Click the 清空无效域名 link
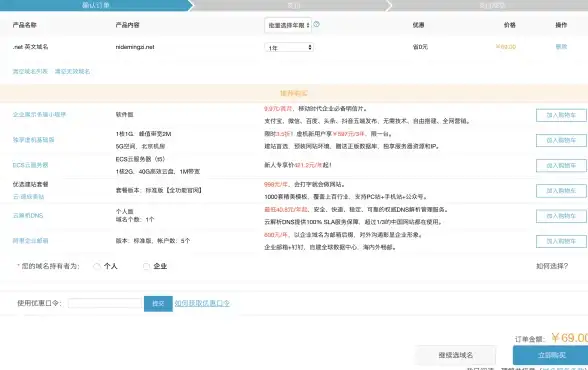Screen dimensions: 588x370 pos(72,71)
